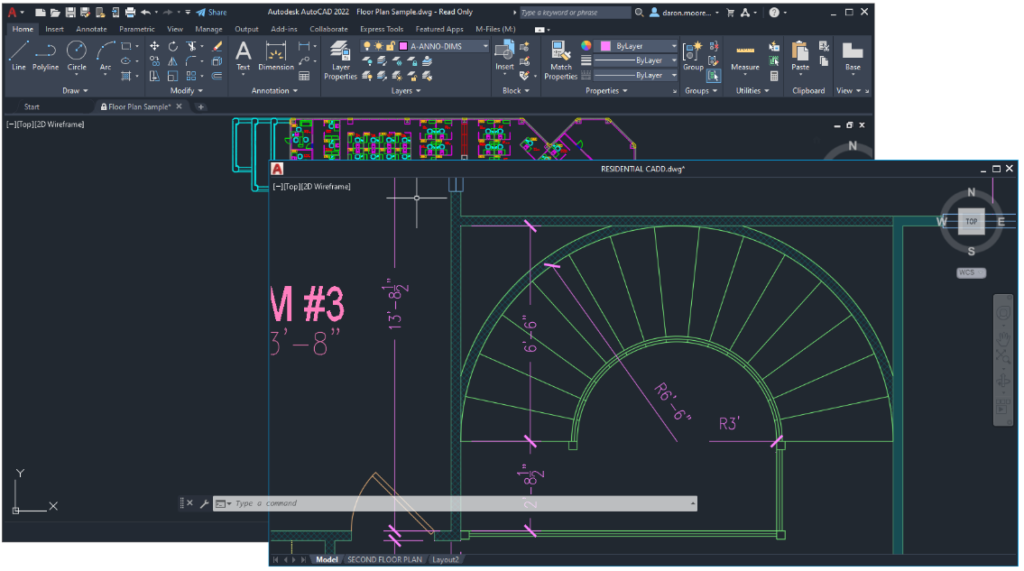The width and height of the screenshot is (1024, 571).
Task: Expand the Utilities panel
Action: pyautogui.click(x=752, y=91)
